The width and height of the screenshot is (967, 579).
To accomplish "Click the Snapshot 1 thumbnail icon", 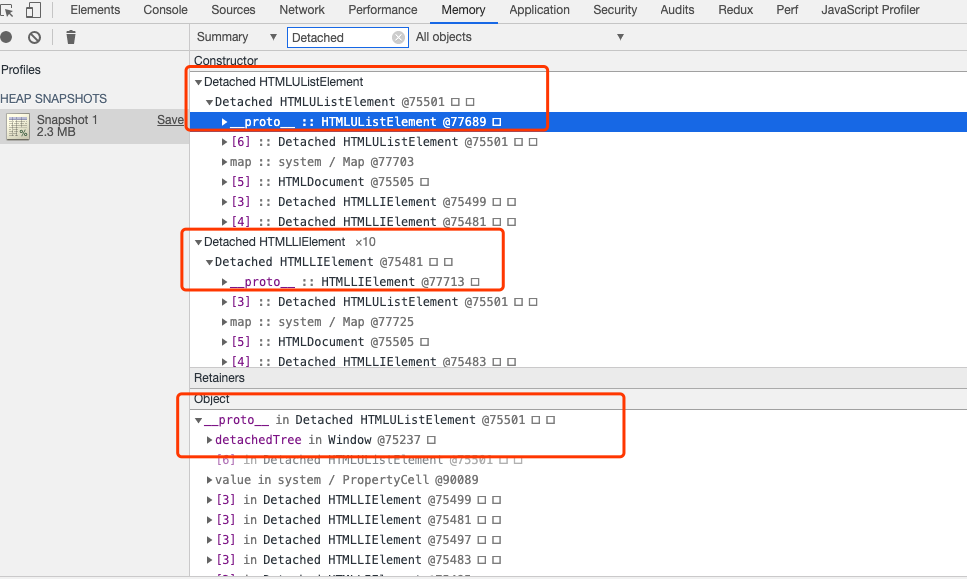I will [16, 127].
